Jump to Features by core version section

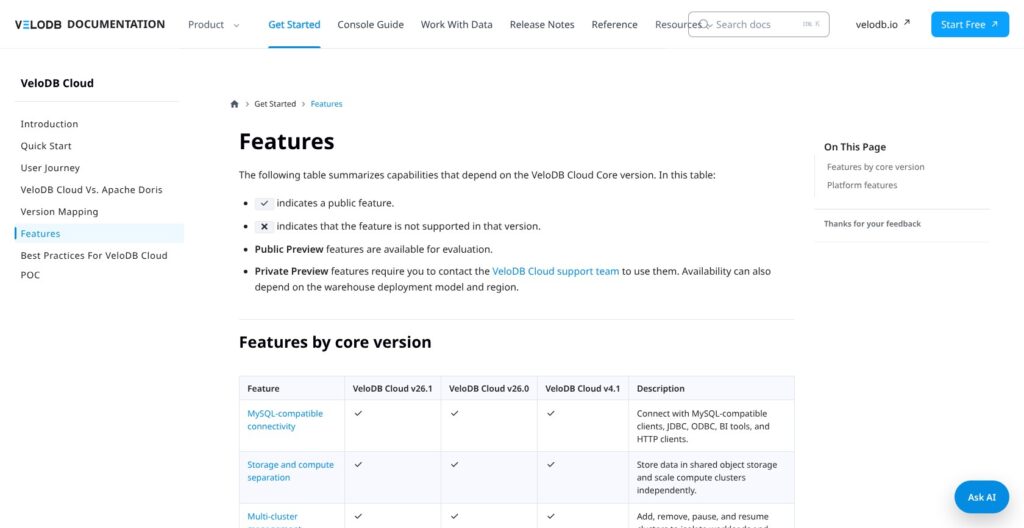[x=875, y=167]
